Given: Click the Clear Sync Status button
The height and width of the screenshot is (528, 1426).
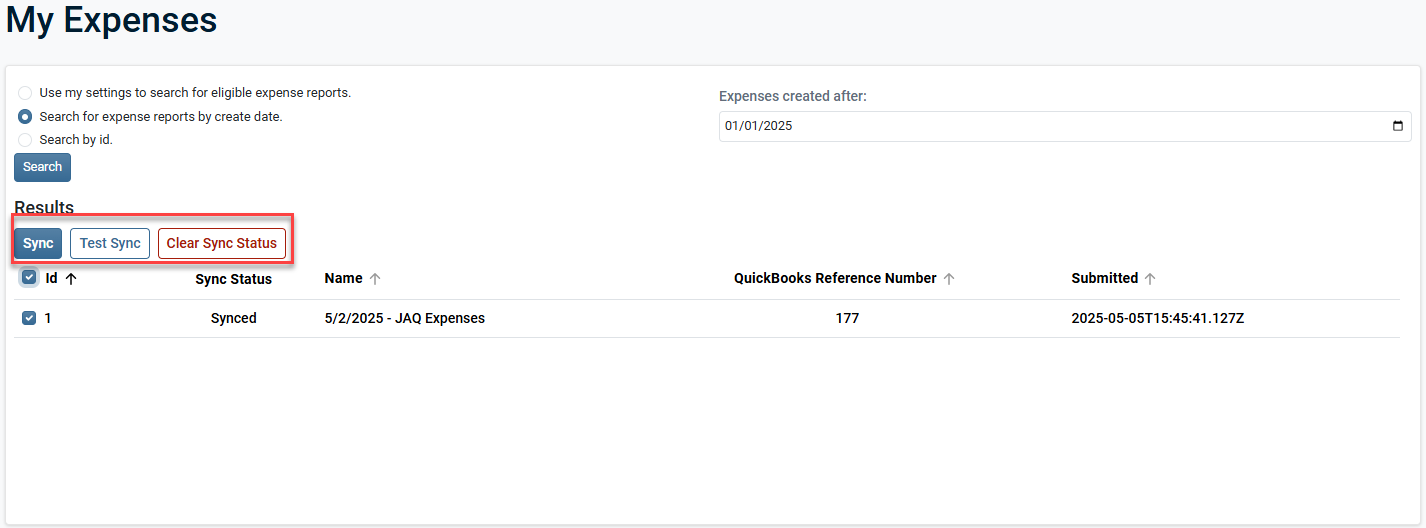Looking at the screenshot, I should 221,244.
